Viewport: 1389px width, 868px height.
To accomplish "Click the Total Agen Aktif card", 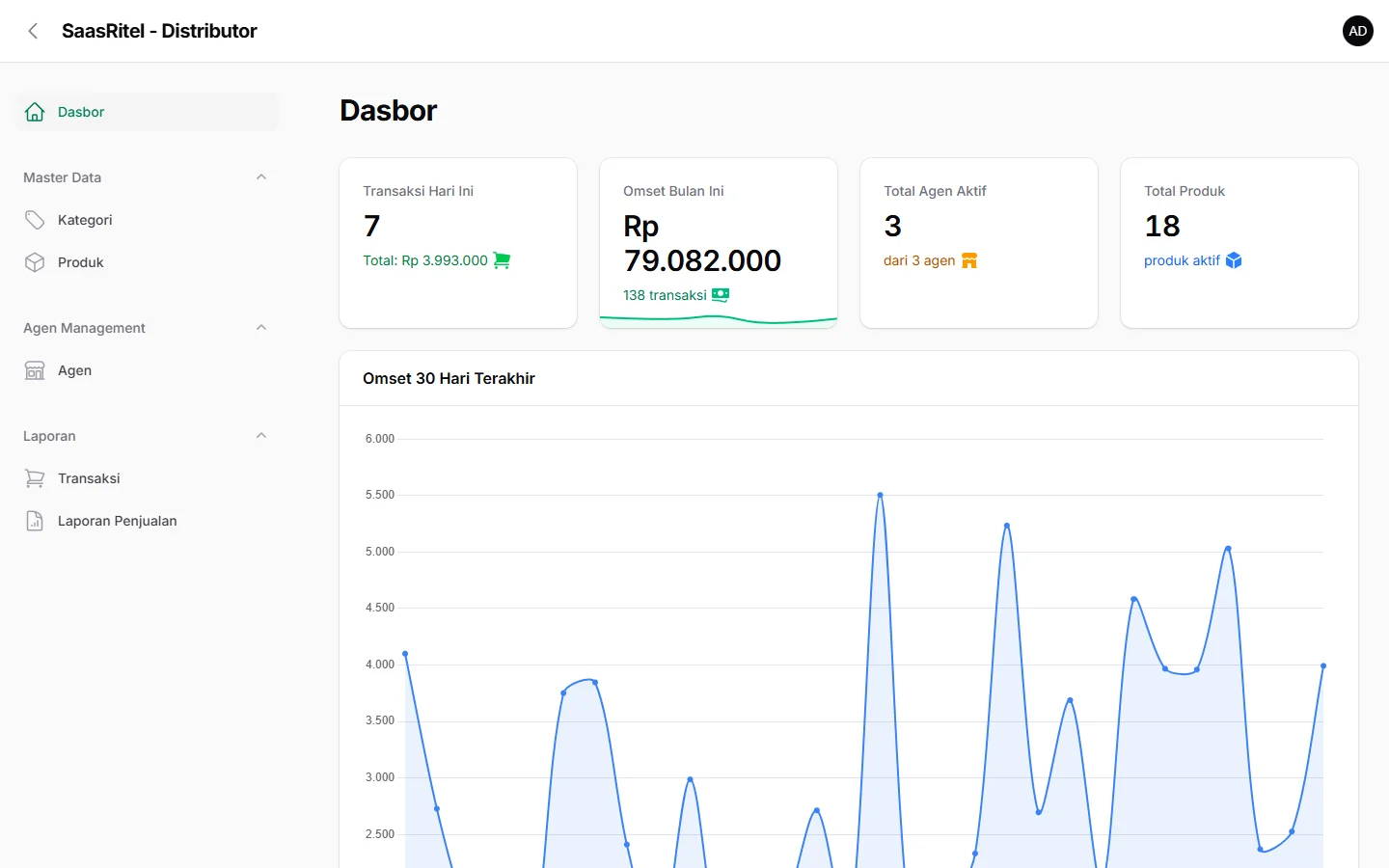I will point(979,243).
